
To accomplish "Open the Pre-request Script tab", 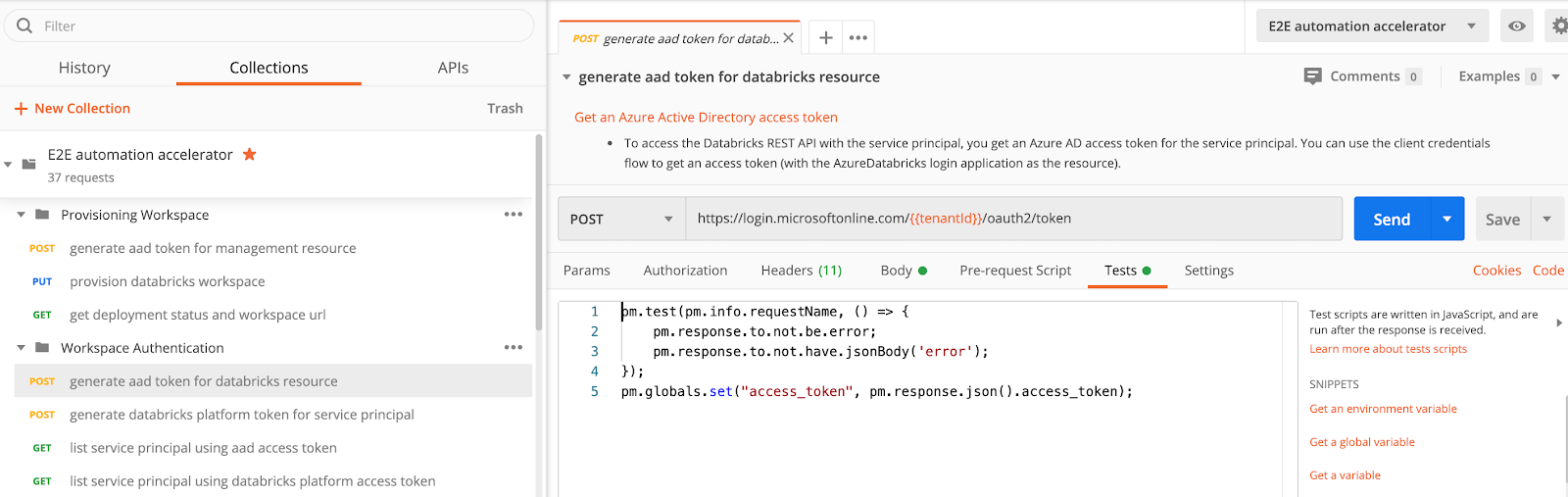I will (x=1014, y=271).
